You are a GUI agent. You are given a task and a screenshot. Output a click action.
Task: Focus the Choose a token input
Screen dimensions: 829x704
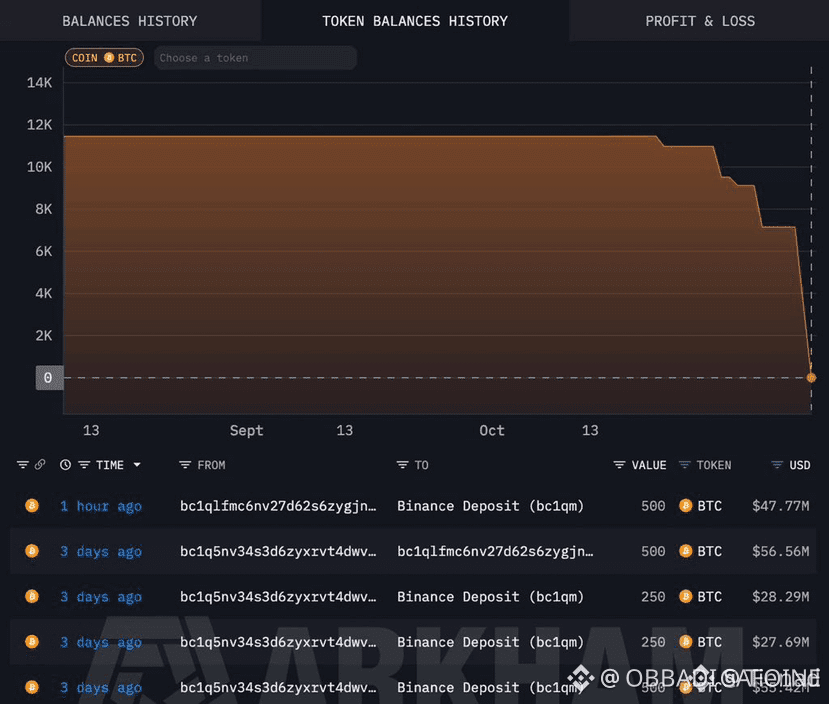[x=255, y=58]
